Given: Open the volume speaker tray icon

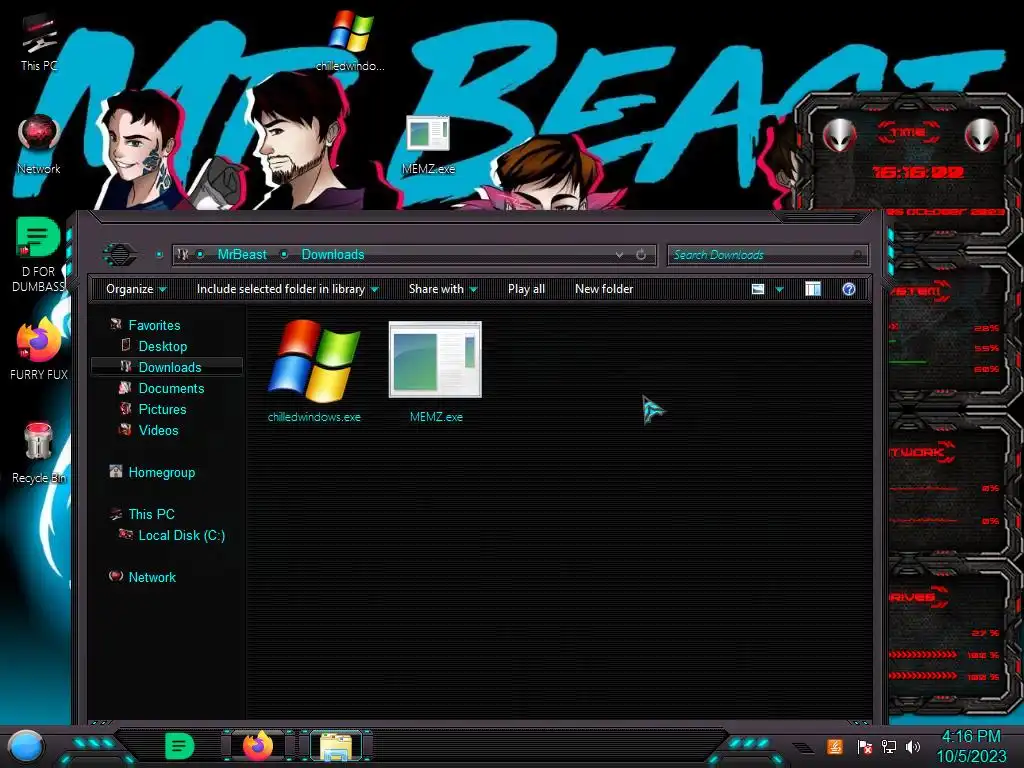Looking at the screenshot, I should tap(913, 746).
